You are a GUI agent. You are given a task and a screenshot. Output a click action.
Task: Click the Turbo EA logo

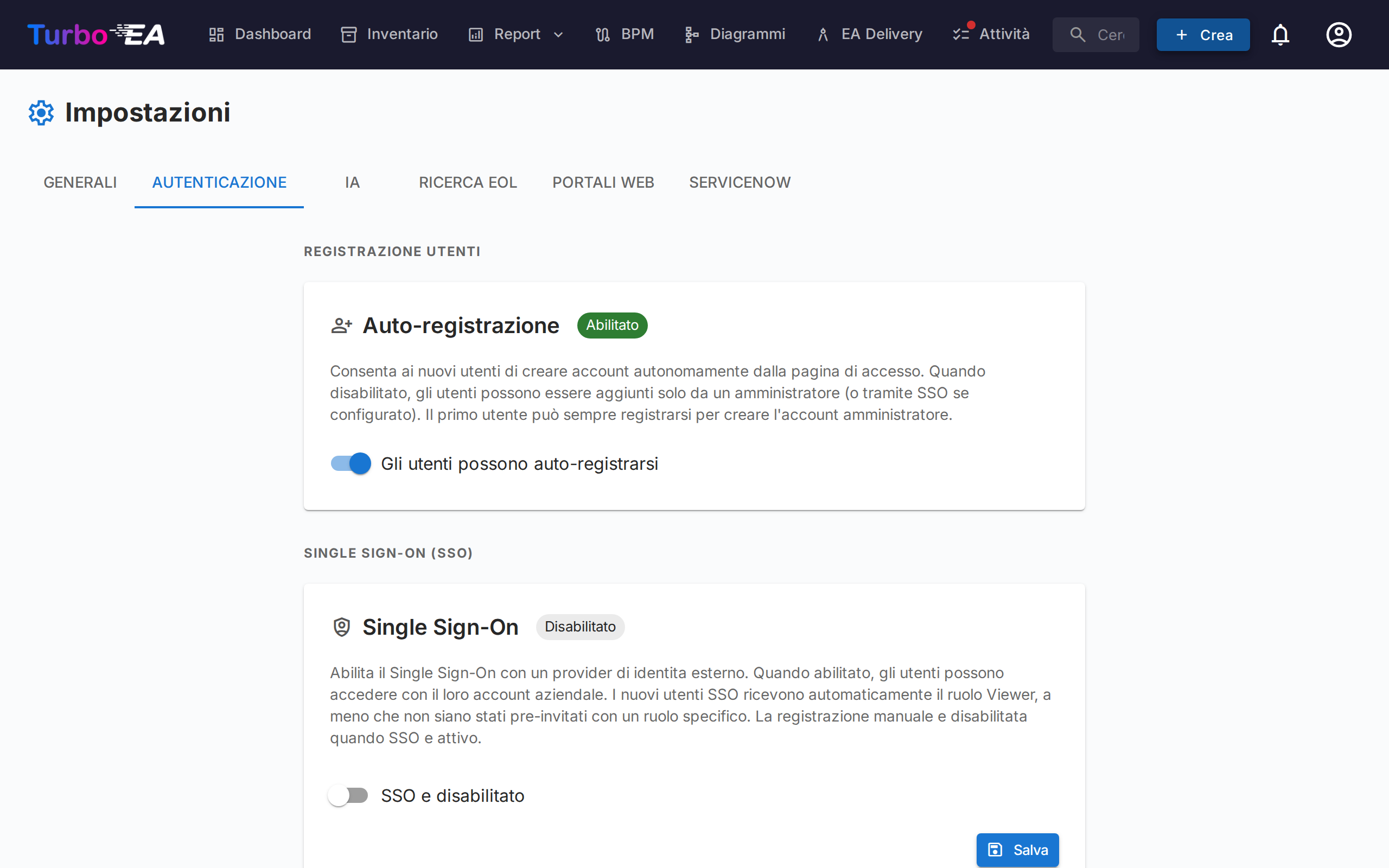pyautogui.click(x=96, y=34)
